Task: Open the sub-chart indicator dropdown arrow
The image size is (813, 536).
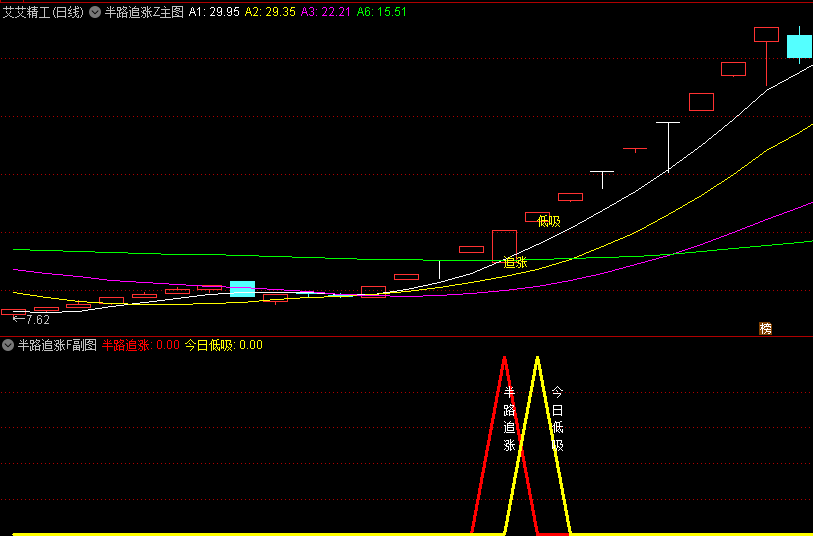Action: coord(8,345)
